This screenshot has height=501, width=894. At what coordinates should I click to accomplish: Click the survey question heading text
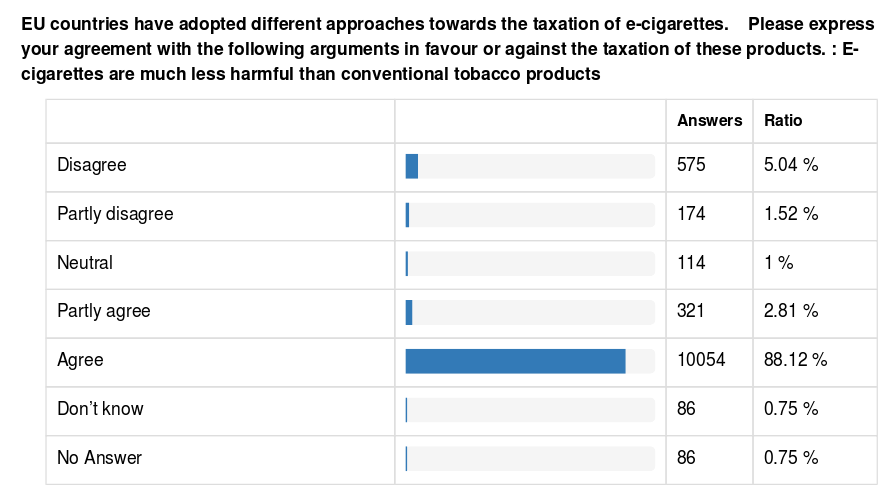click(x=440, y=48)
